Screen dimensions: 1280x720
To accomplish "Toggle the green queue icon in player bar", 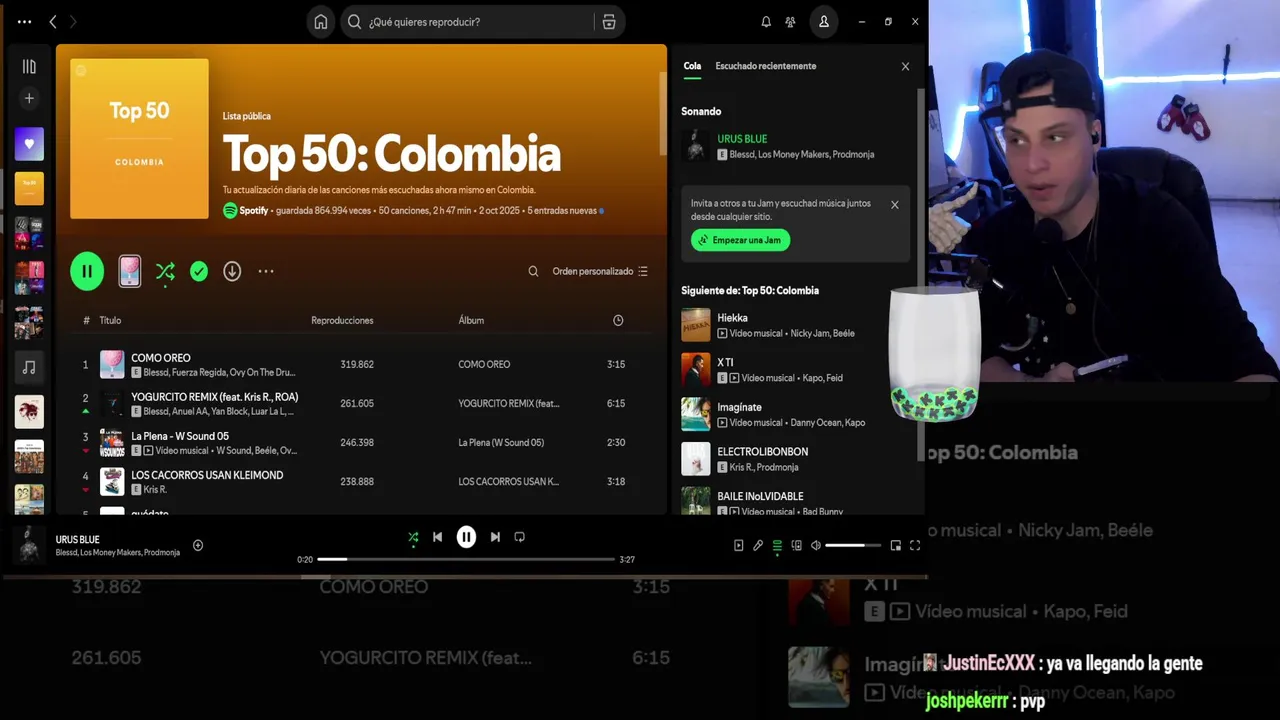I will point(777,545).
